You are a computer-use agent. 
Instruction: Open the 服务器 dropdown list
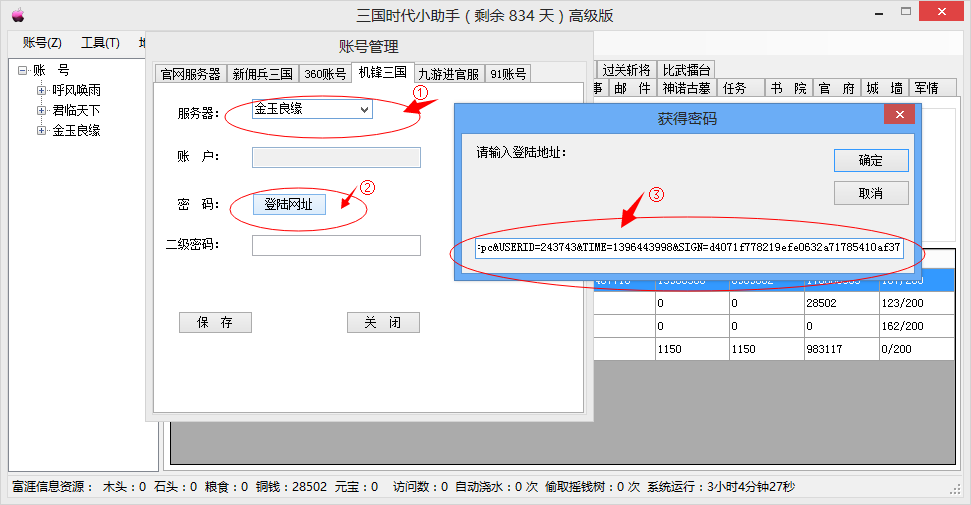pyautogui.click(x=363, y=109)
